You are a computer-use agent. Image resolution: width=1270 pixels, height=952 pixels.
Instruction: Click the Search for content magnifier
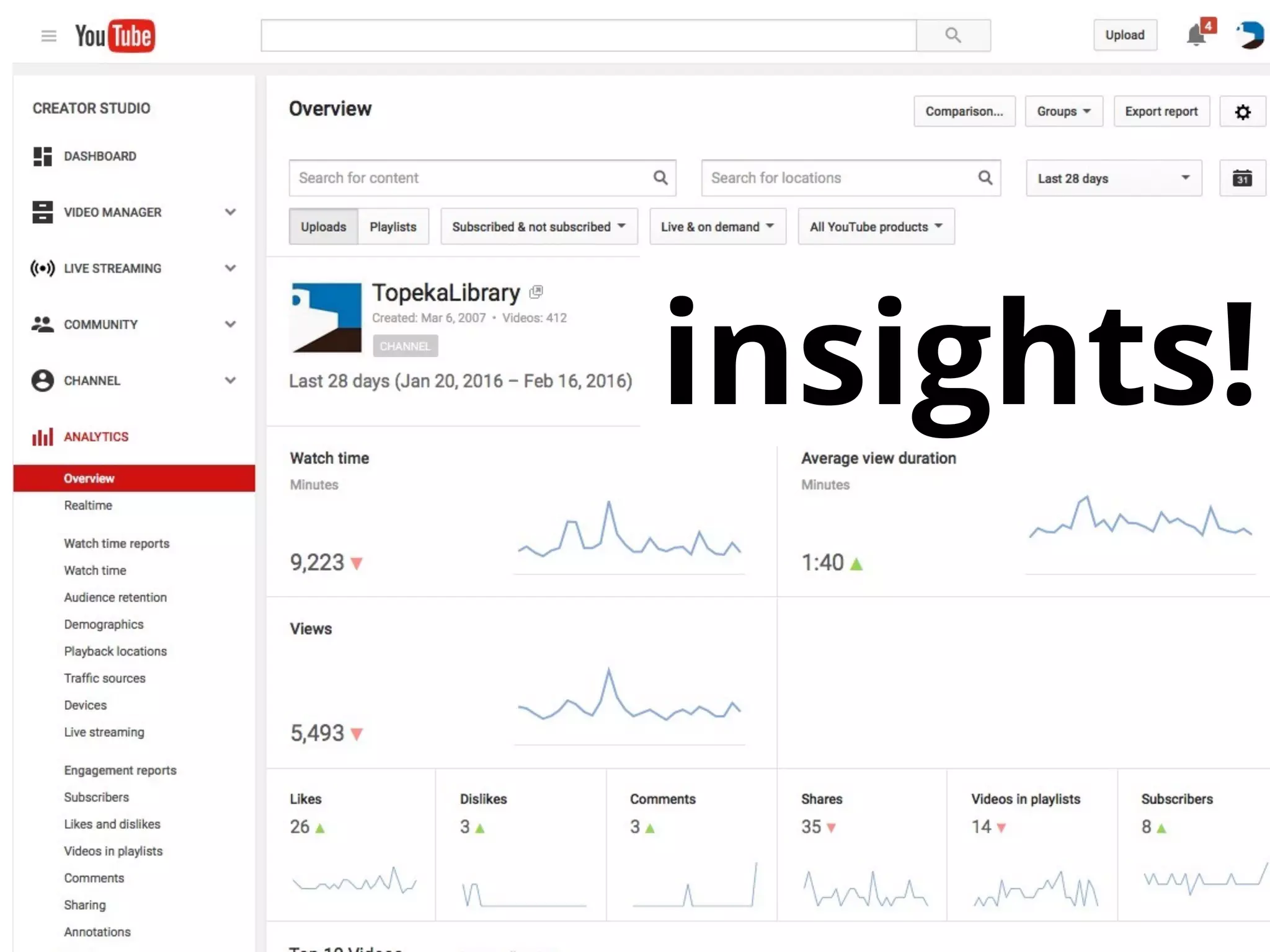pyautogui.click(x=660, y=178)
